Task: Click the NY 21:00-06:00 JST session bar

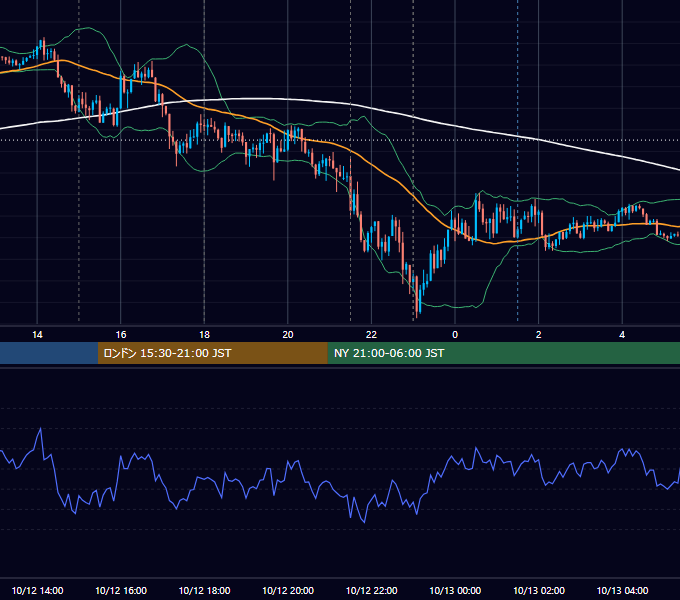Action: point(503,353)
